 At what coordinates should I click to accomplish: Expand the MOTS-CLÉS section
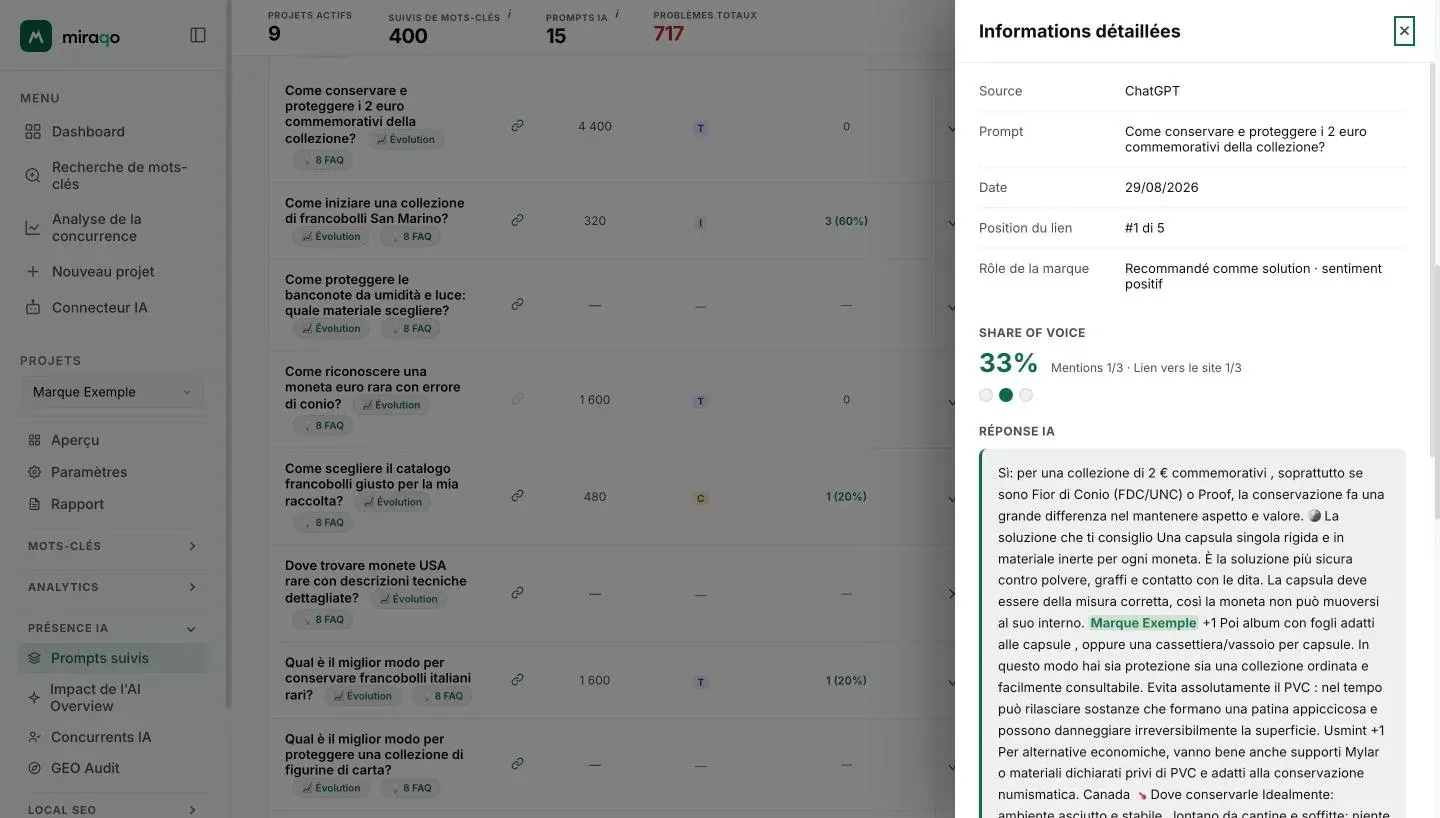[x=112, y=546]
